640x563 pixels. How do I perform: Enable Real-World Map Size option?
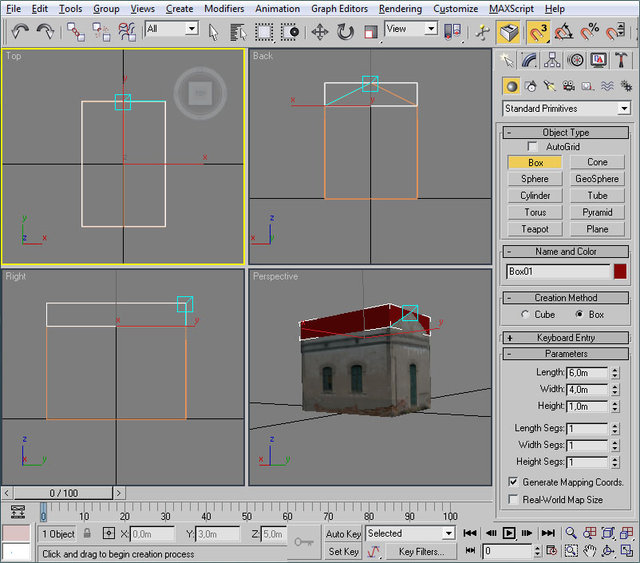[513, 499]
